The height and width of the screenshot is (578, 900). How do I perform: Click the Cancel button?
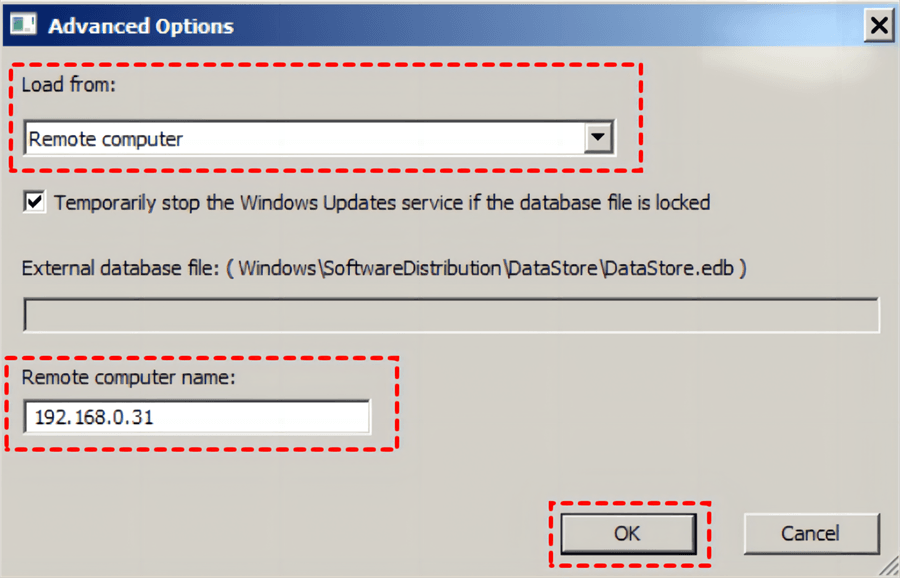coord(811,533)
